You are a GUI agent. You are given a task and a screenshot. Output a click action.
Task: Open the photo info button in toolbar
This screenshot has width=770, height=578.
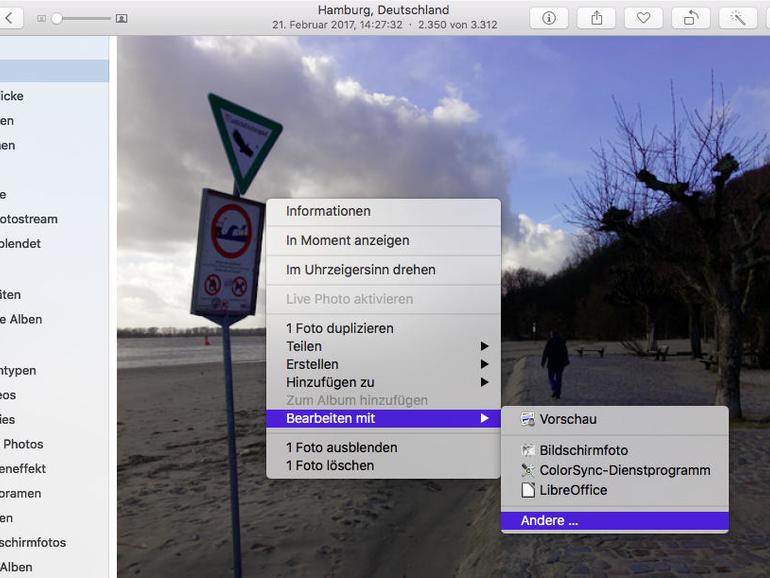pyautogui.click(x=549, y=18)
